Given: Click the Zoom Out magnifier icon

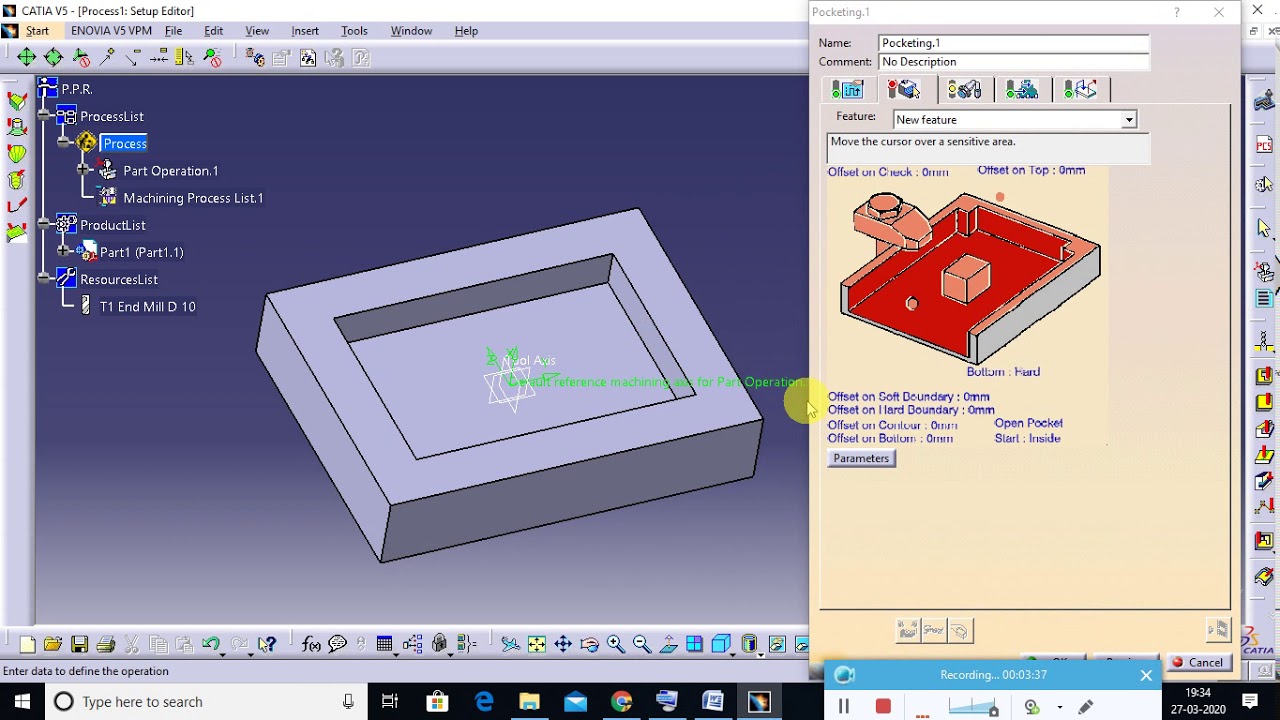Looking at the screenshot, I should pos(642,645).
